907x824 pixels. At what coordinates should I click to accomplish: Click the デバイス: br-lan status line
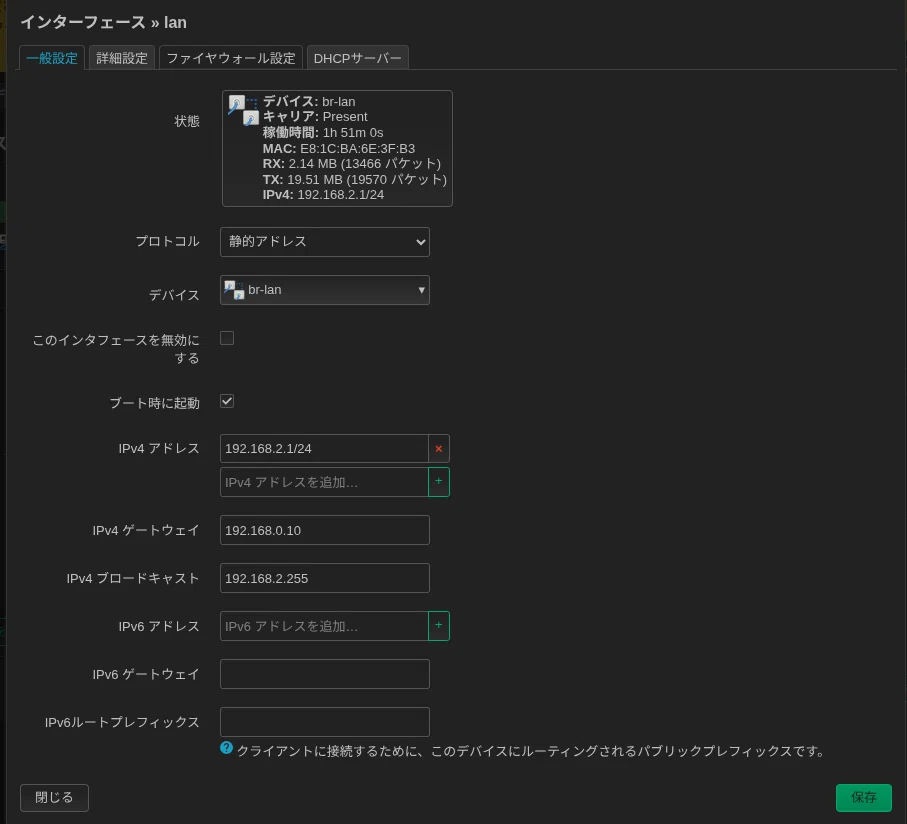click(x=309, y=101)
